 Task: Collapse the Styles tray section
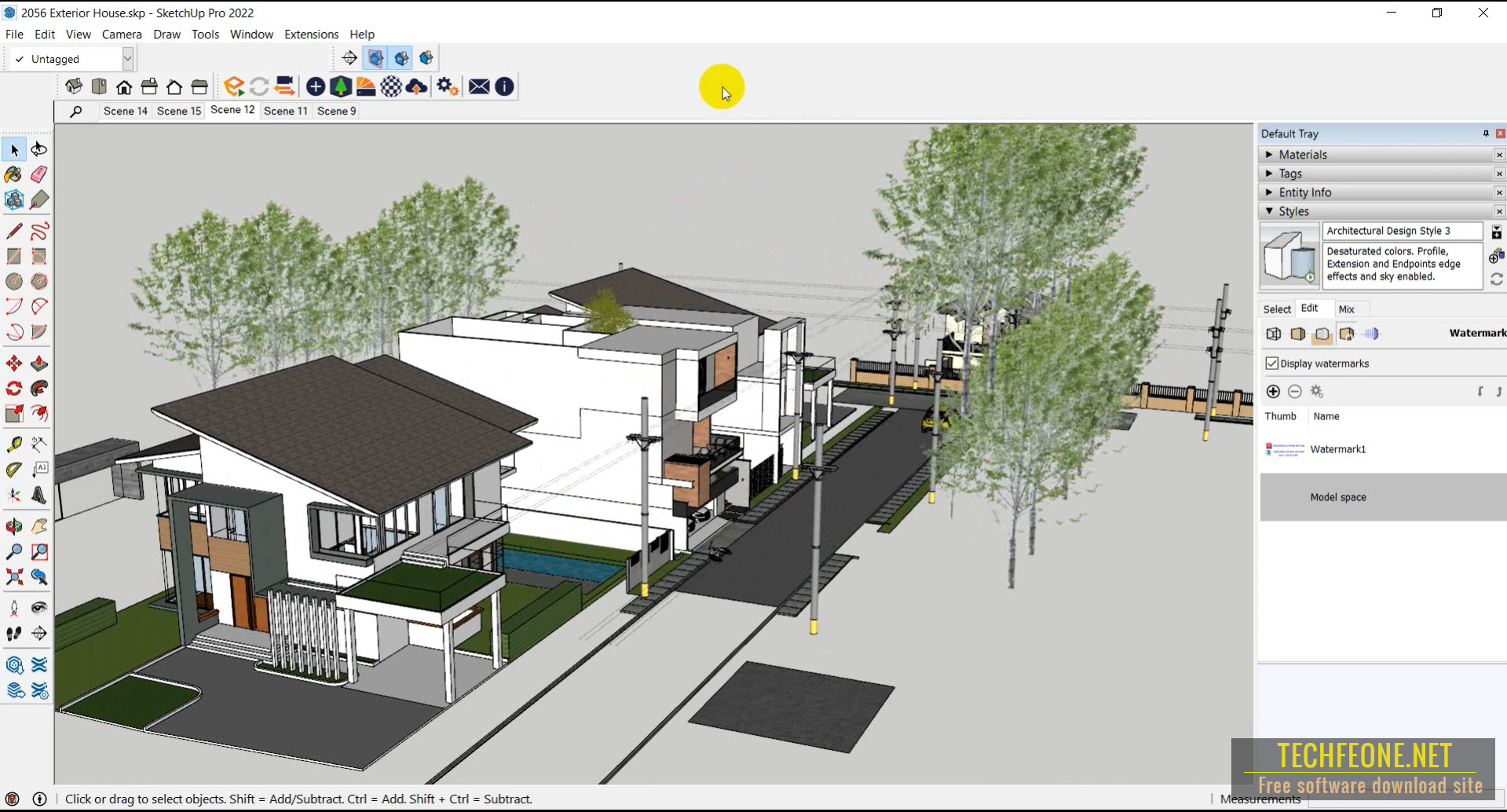(1271, 211)
